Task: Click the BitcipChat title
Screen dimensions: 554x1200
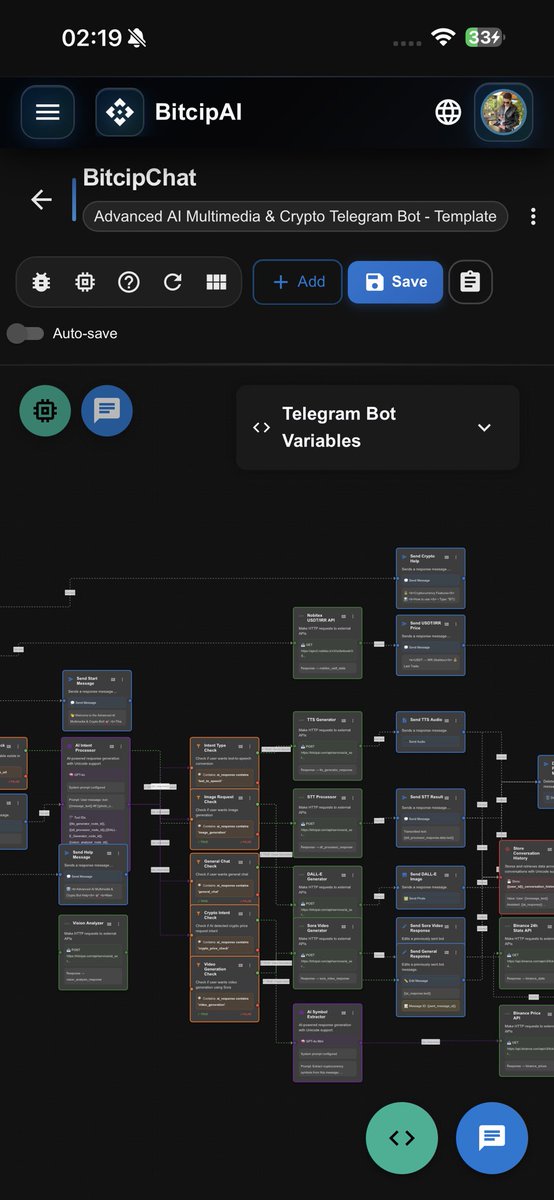Action: click(x=139, y=178)
